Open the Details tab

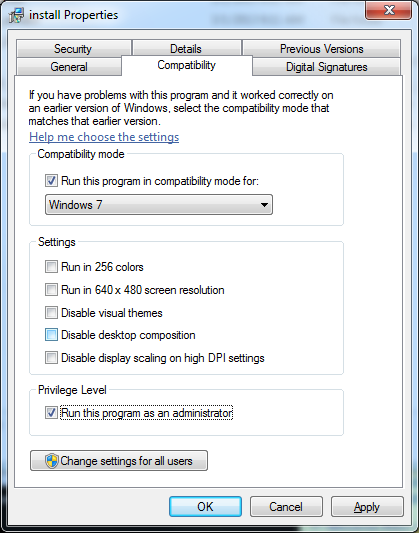[x=186, y=49]
